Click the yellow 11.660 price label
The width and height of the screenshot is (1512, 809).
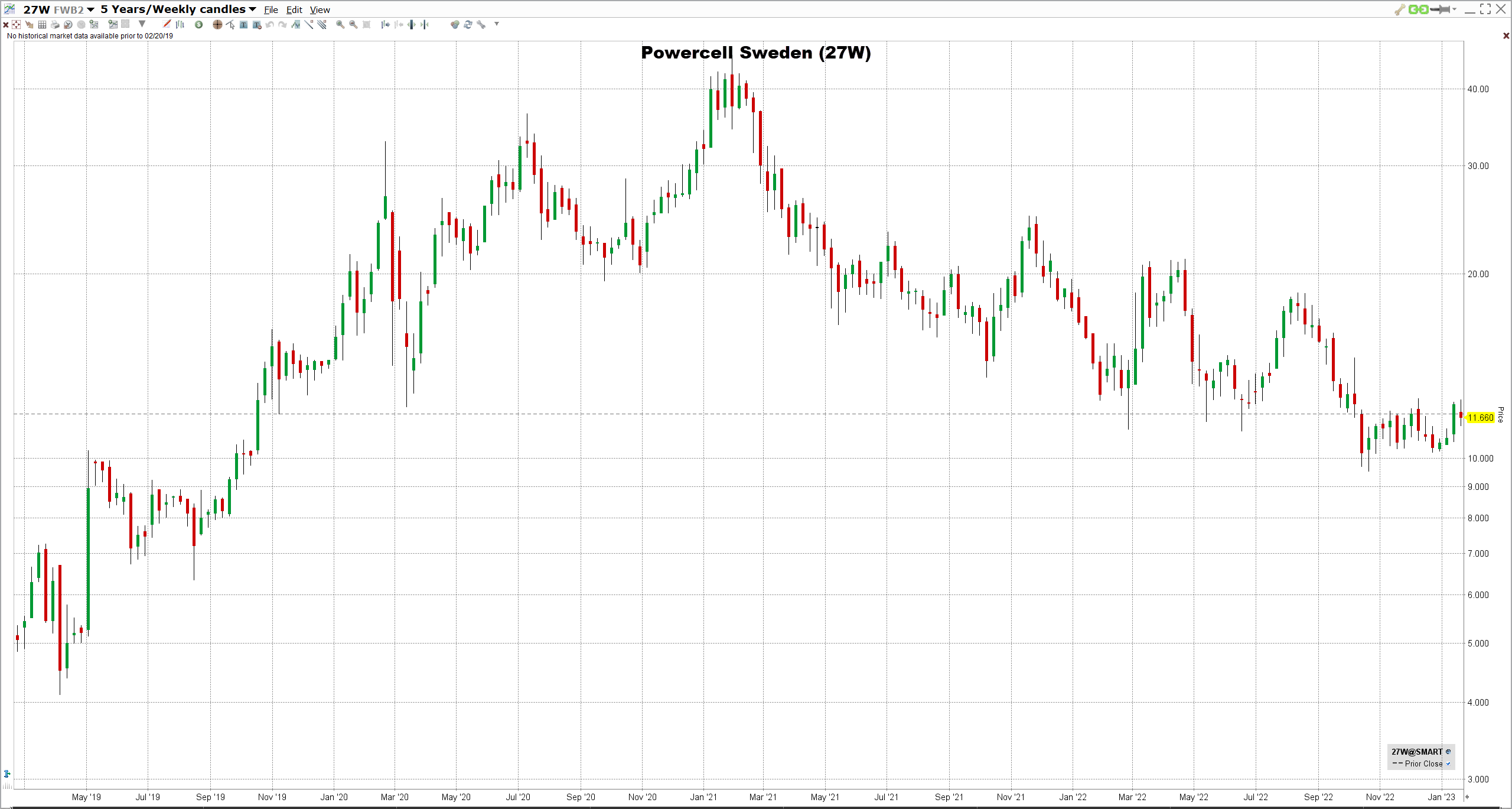pyautogui.click(x=1480, y=418)
